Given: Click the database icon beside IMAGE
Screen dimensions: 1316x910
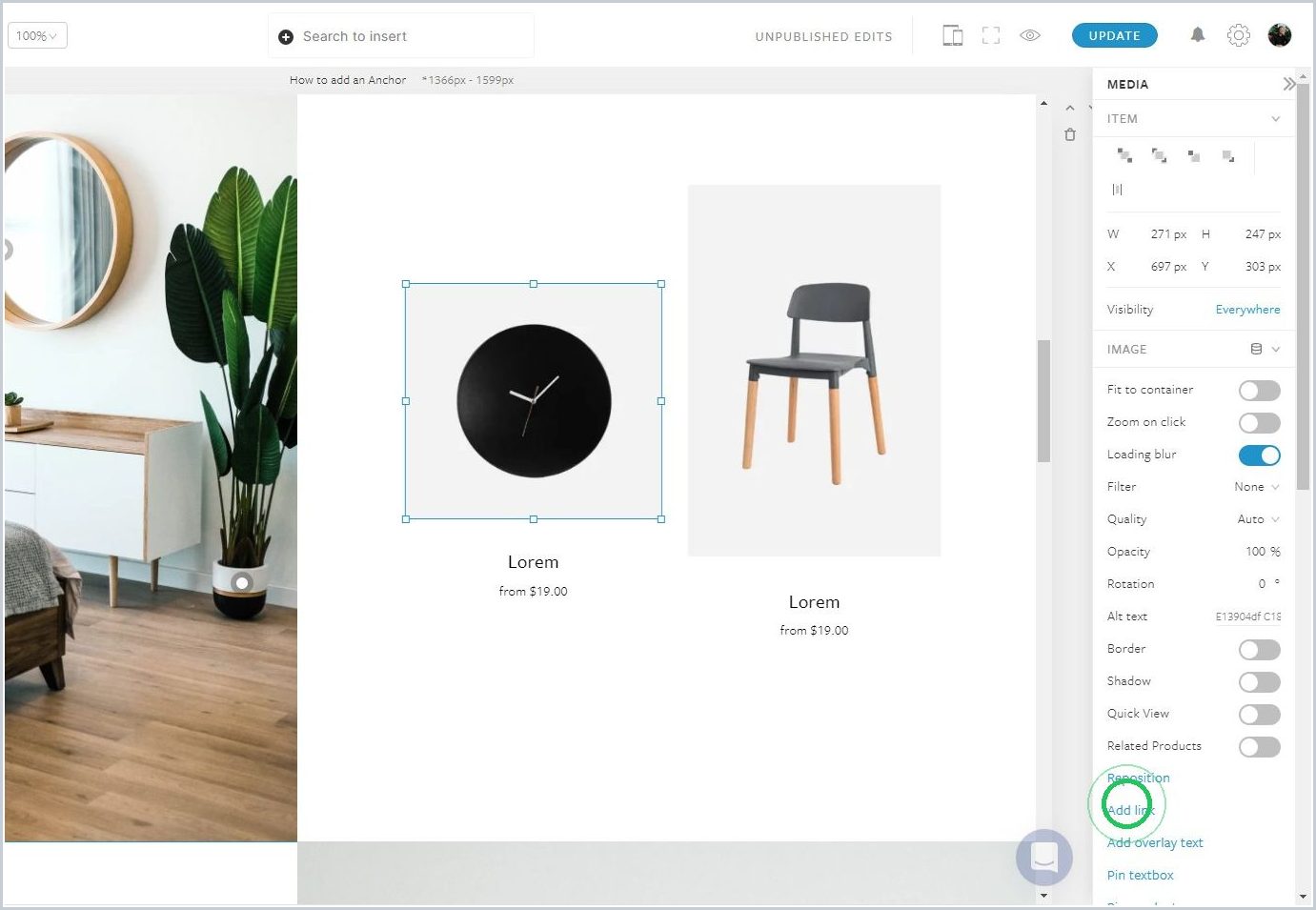Looking at the screenshot, I should tap(1256, 349).
